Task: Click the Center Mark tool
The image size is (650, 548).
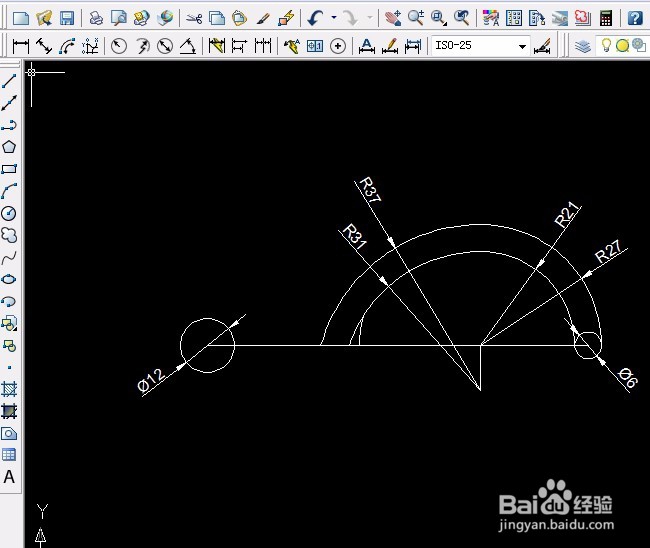Action: coord(338,46)
